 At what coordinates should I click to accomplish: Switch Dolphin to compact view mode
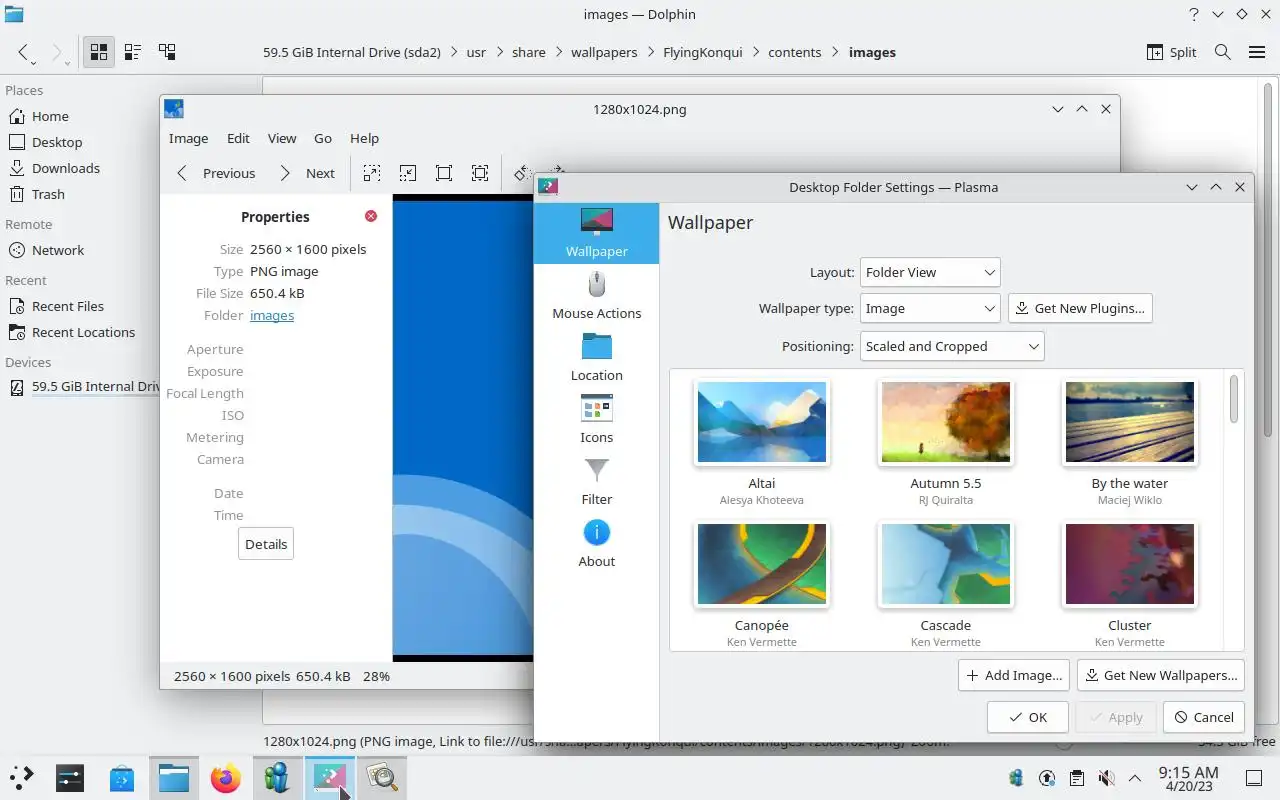(132, 52)
